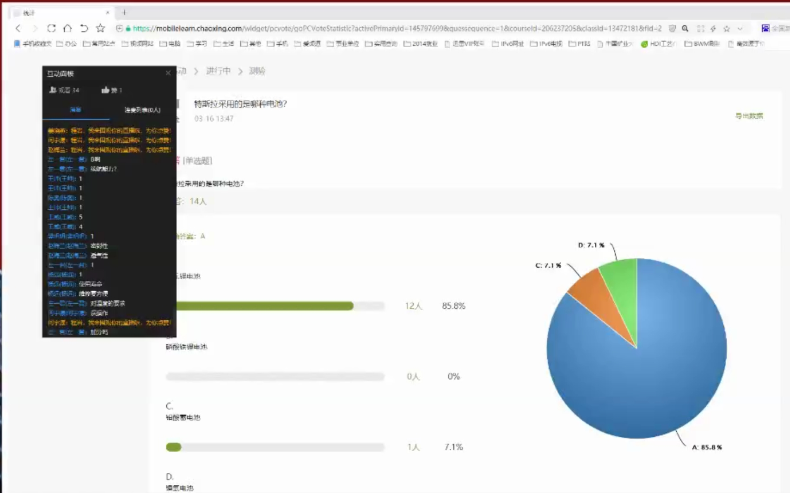This screenshot has height=493, width=790.
Task: Click the bookmark star icon
Action: click(x=102, y=28)
